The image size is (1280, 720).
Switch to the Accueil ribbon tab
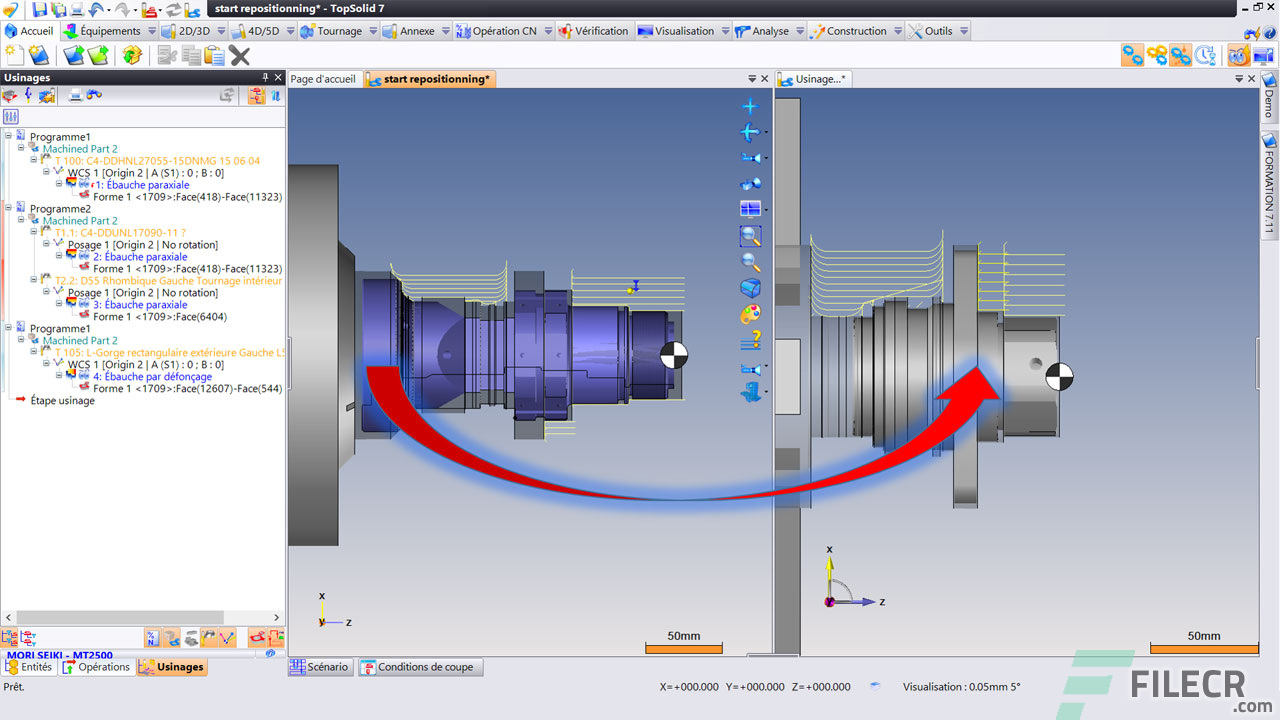tap(30, 31)
